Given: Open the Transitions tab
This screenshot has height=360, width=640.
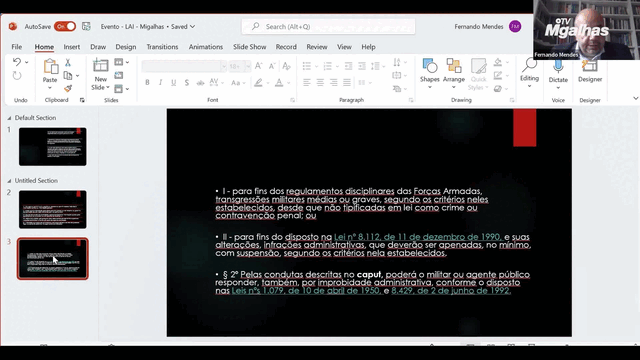Looking at the screenshot, I should click(162, 47).
